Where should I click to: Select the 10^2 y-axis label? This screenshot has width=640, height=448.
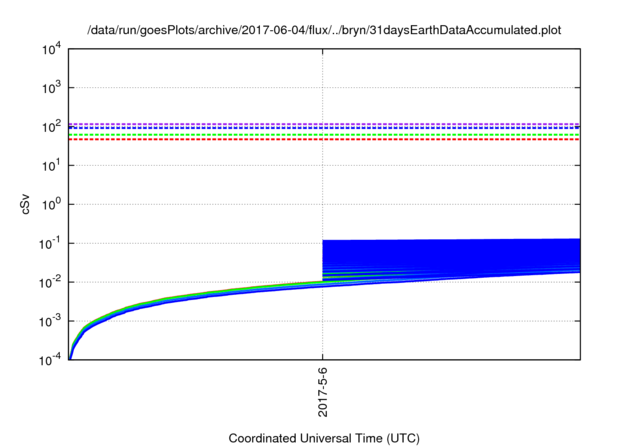51,127
